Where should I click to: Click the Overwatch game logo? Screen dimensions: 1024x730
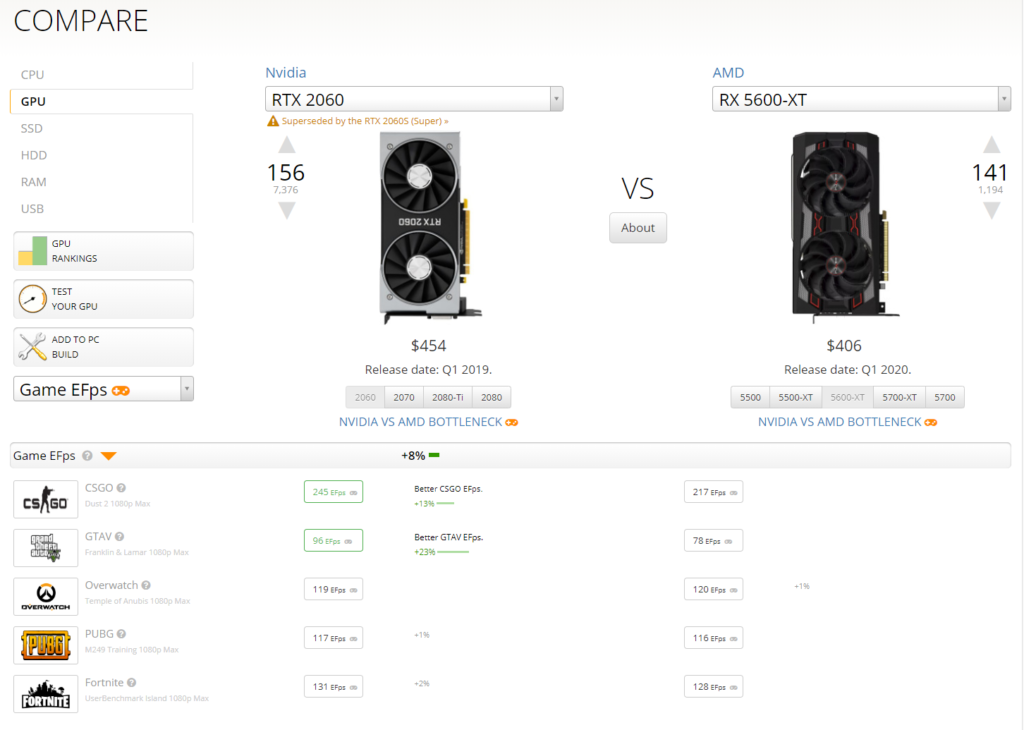[x=46, y=597]
